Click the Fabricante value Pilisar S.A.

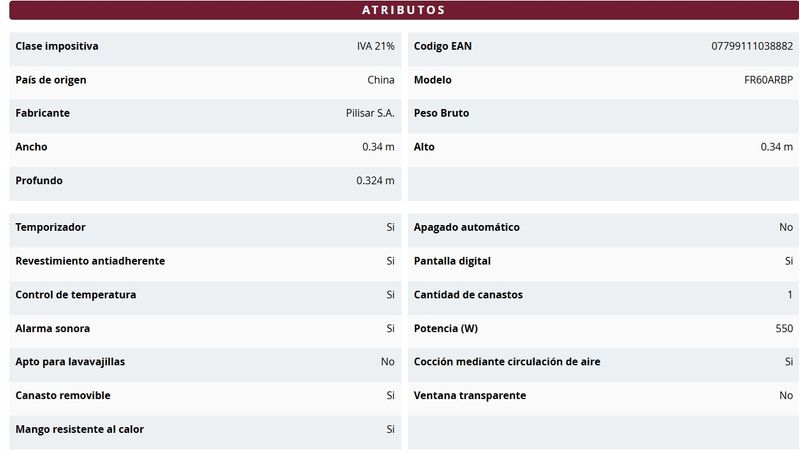[370, 114]
